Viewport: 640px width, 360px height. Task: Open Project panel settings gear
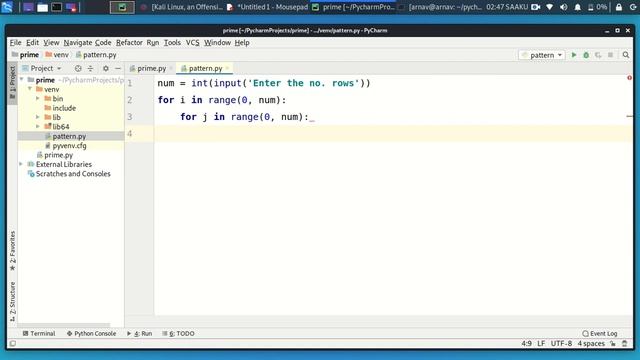click(x=106, y=69)
